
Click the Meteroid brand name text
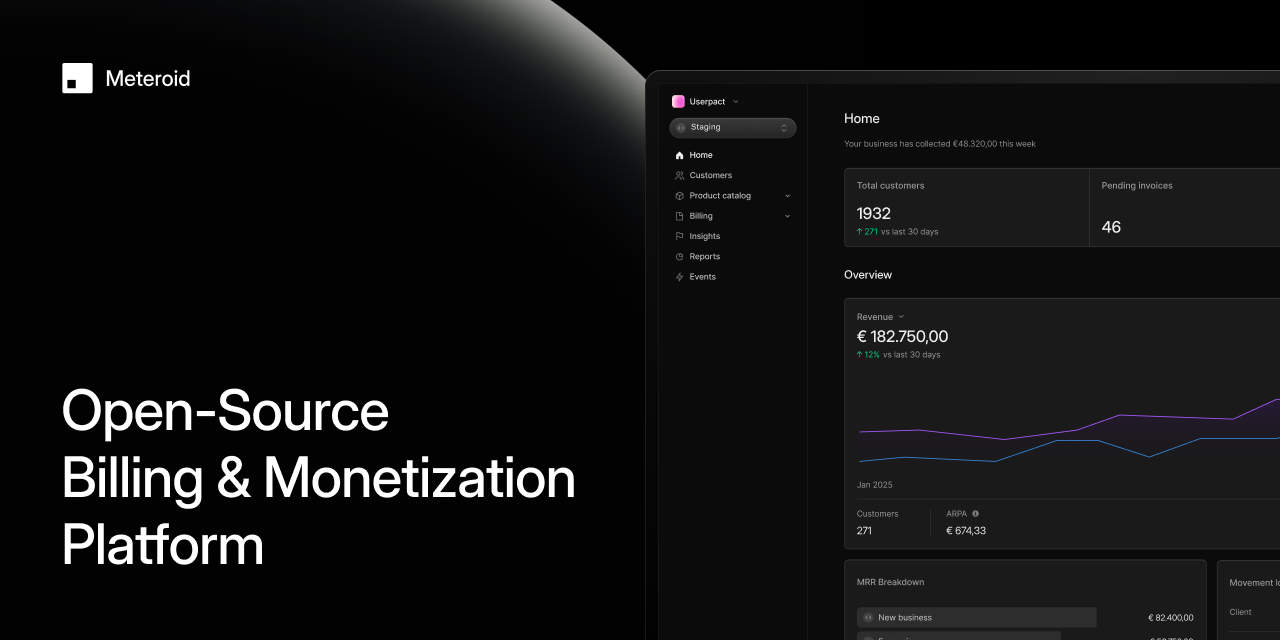[x=148, y=78]
